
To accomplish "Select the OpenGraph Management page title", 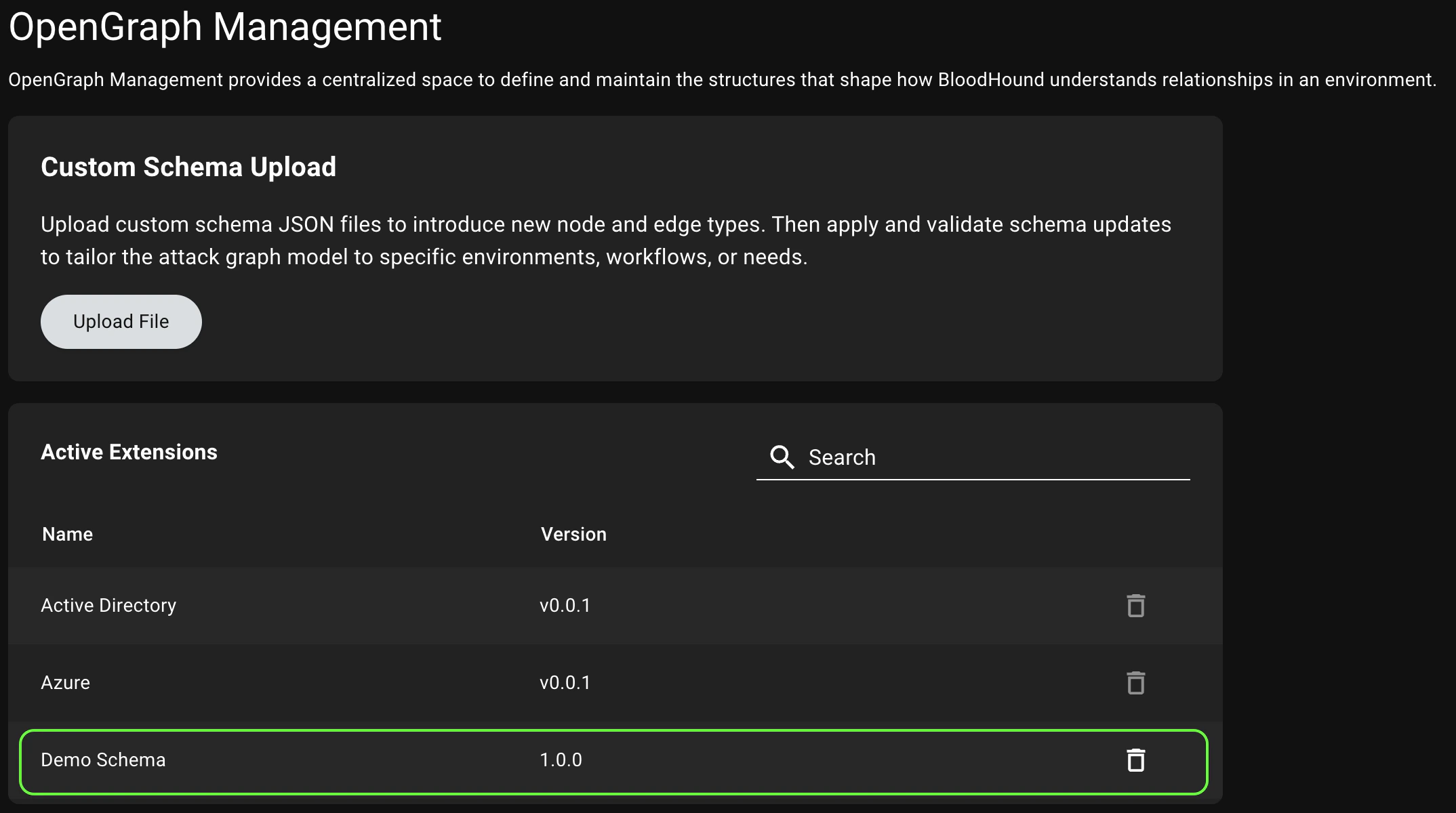I will (x=225, y=27).
